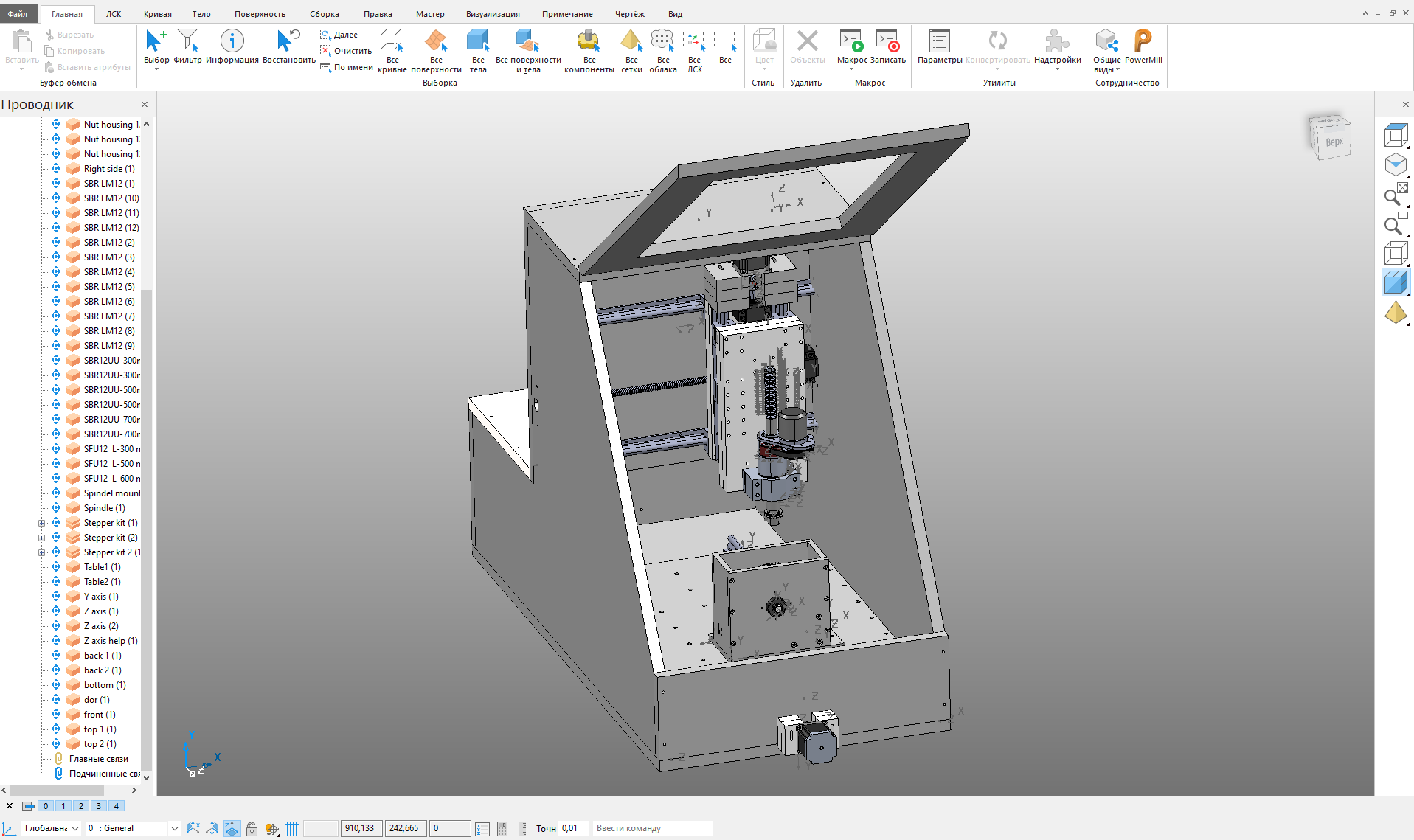
Task: Launch PowerMill from the ribbon
Action: 1143,46
